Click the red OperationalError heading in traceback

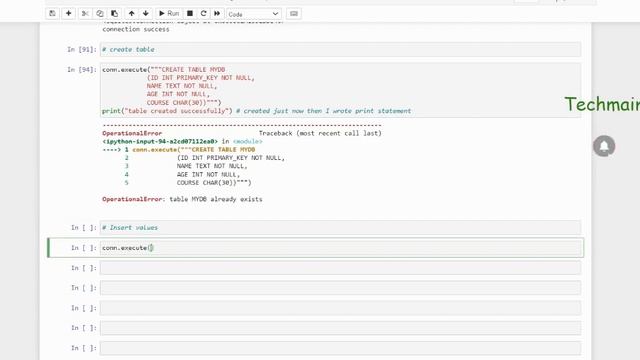(132, 133)
